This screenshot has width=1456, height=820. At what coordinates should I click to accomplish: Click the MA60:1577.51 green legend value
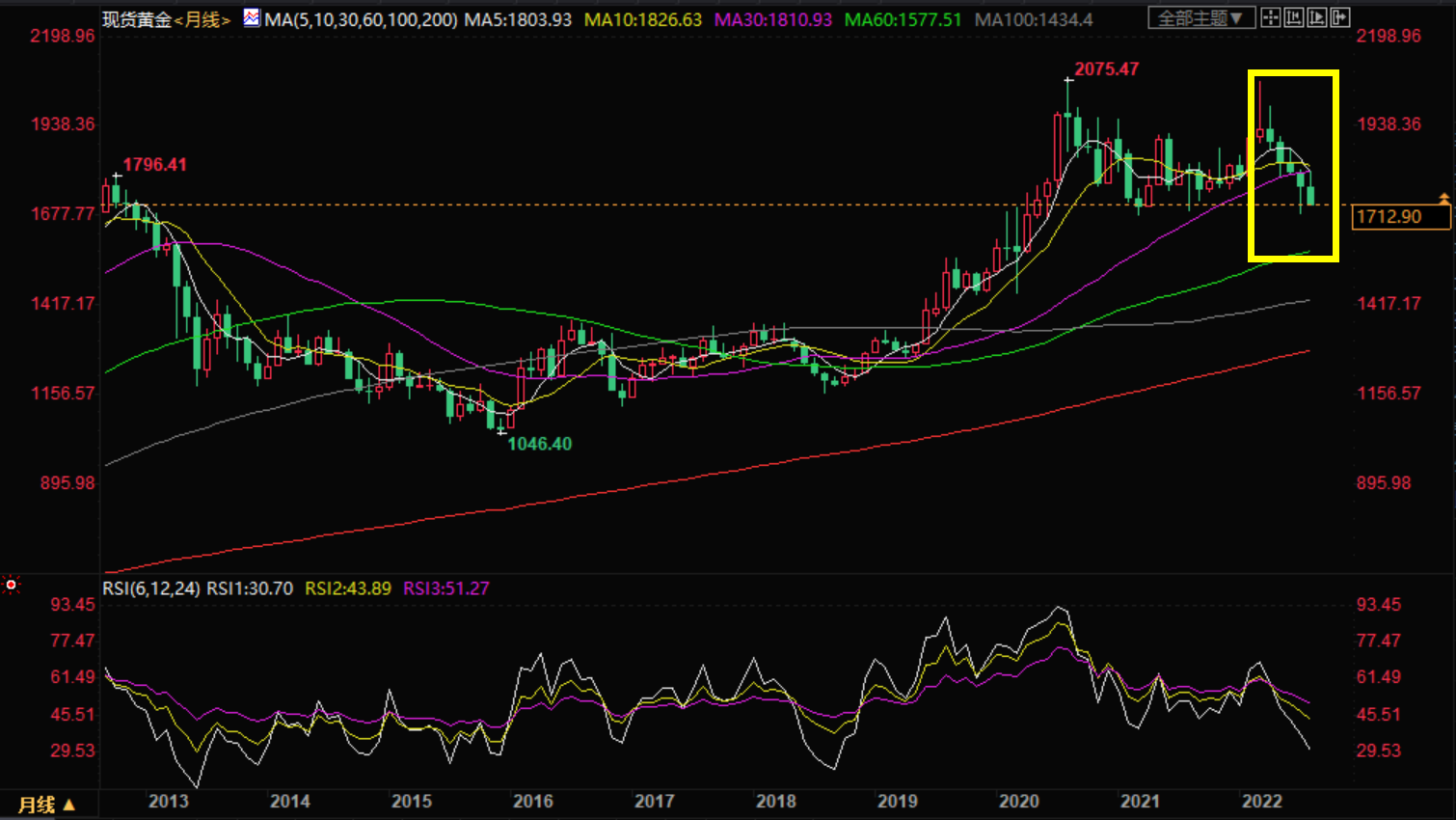(x=903, y=19)
